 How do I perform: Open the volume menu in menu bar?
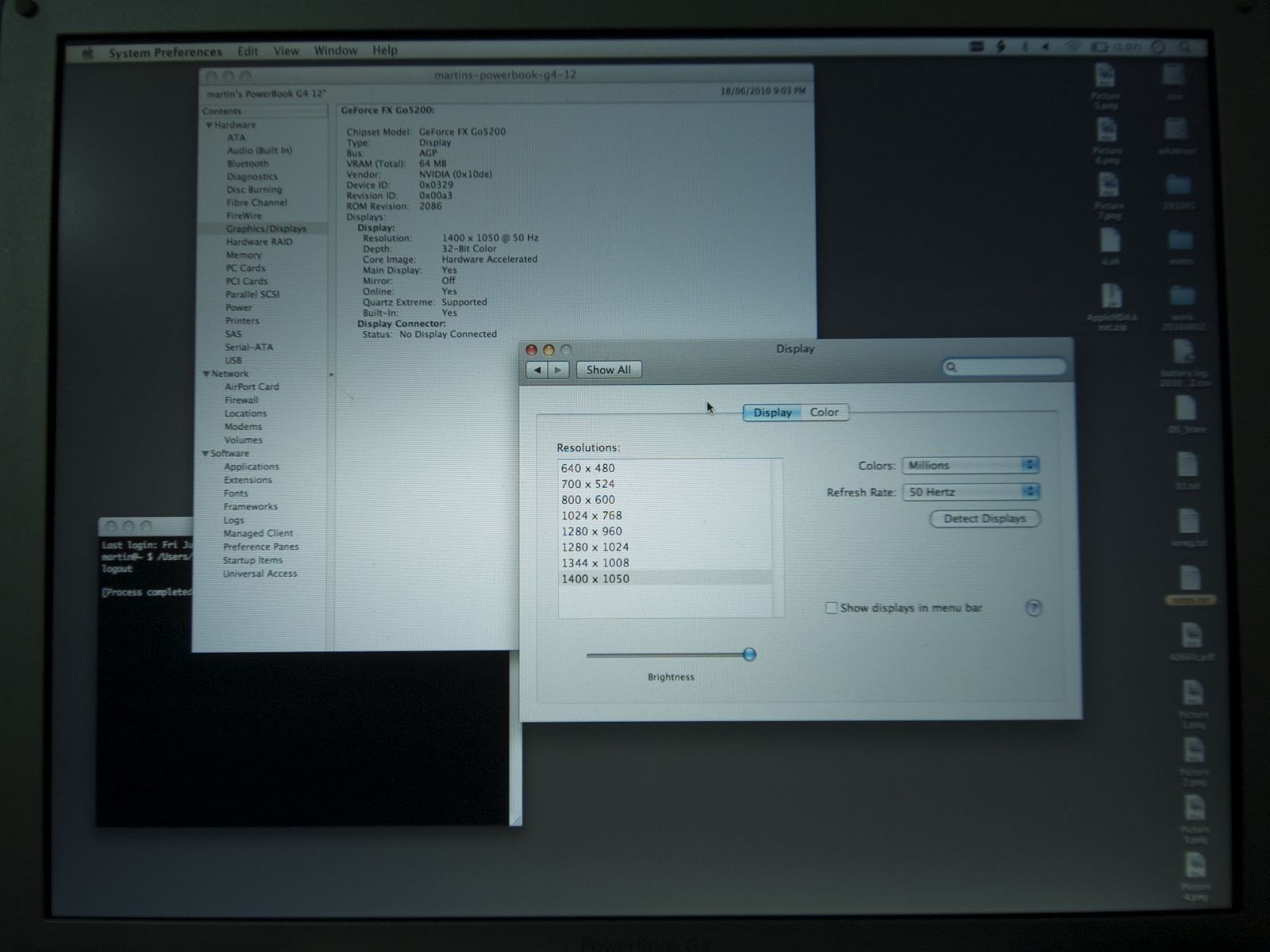coord(1046,48)
